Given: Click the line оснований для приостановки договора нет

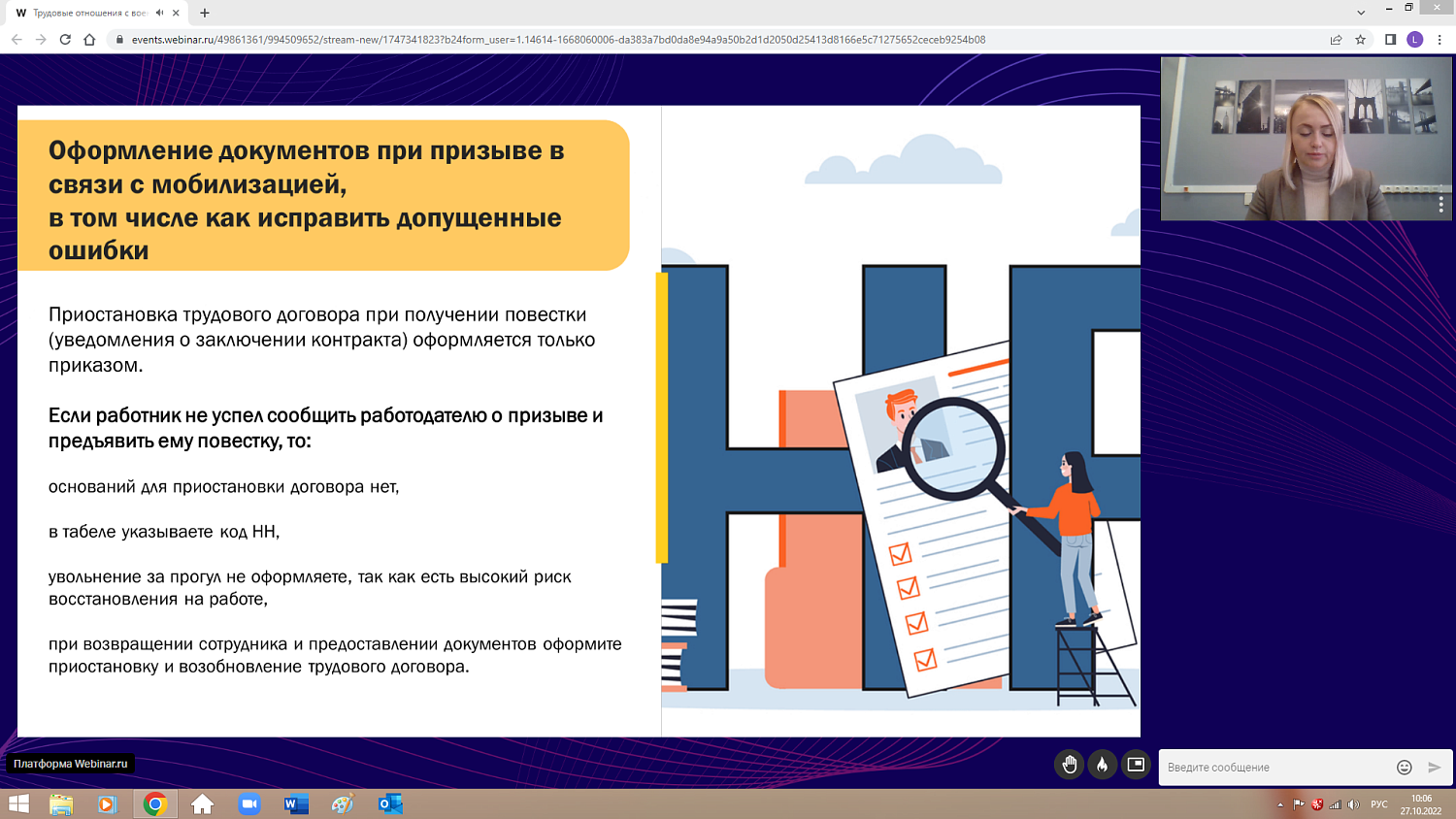Looking at the screenshot, I should pos(224,486).
